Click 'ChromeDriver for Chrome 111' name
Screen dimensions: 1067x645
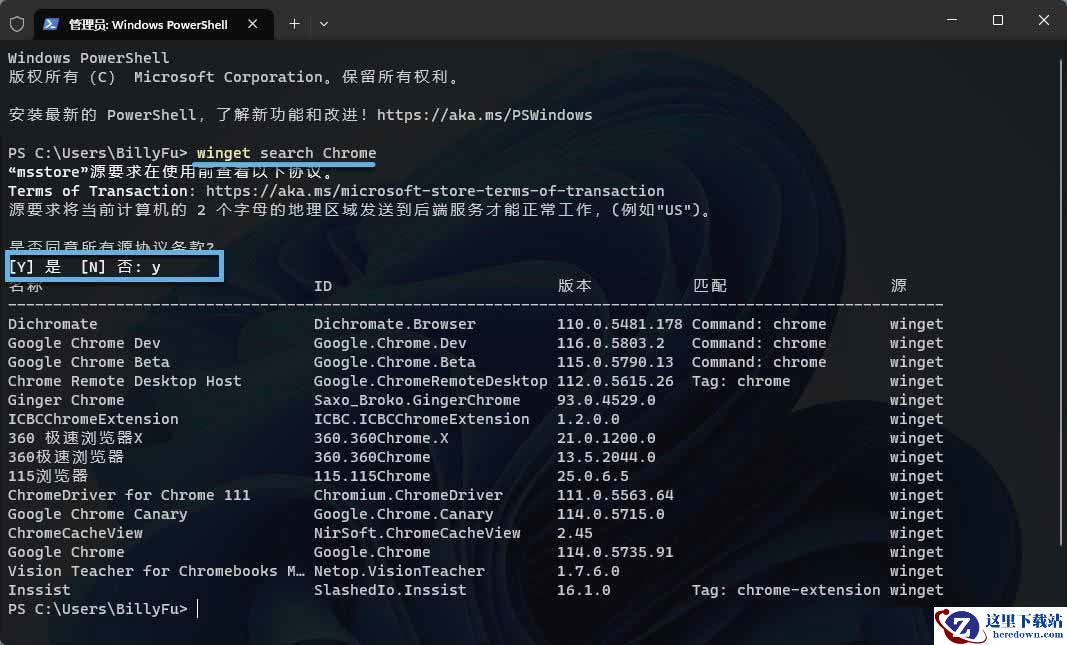pos(129,495)
